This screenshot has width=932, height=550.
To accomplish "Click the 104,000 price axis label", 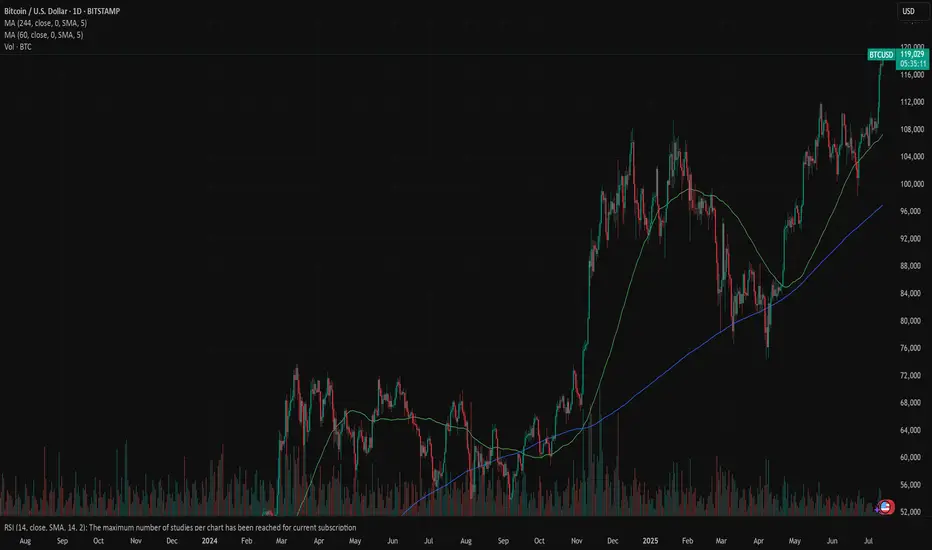I will pyautogui.click(x=912, y=157).
